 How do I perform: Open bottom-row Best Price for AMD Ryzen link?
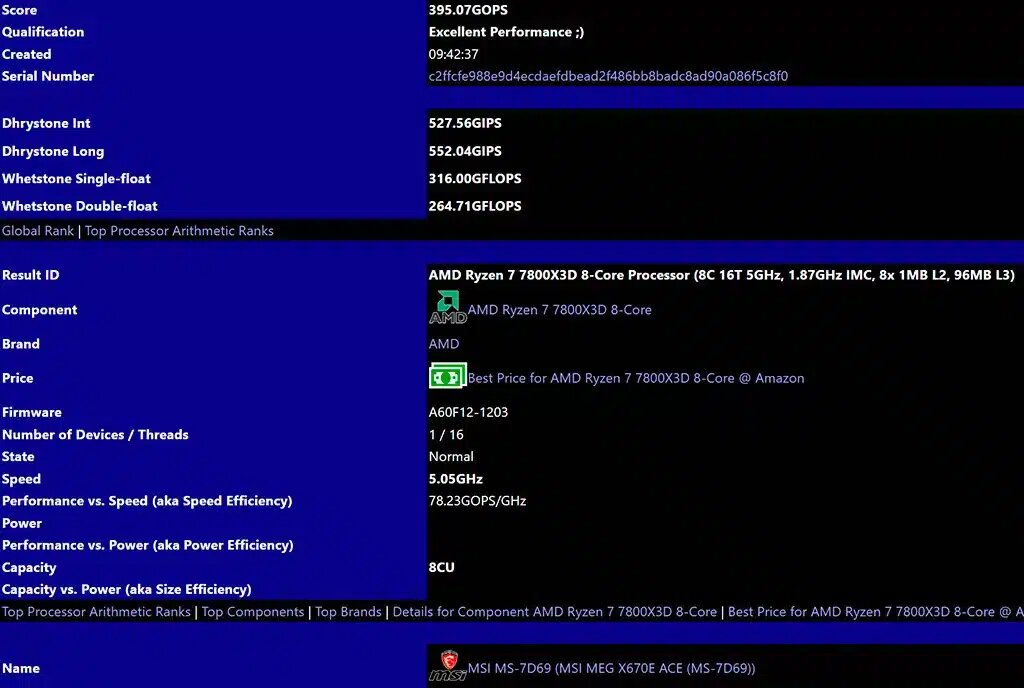(x=876, y=612)
